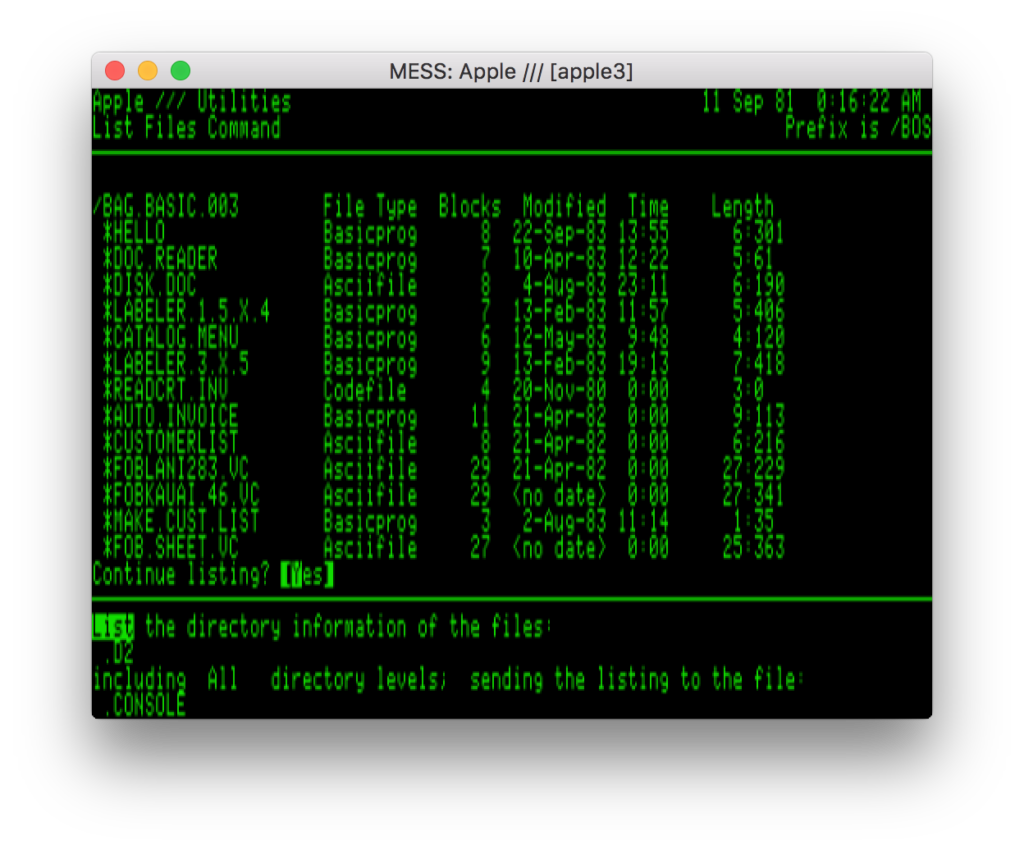This screenshot has width=1024, height=850.
Task: Click the date '11 Sep 81' in header
Action: (x=748, y=102)
